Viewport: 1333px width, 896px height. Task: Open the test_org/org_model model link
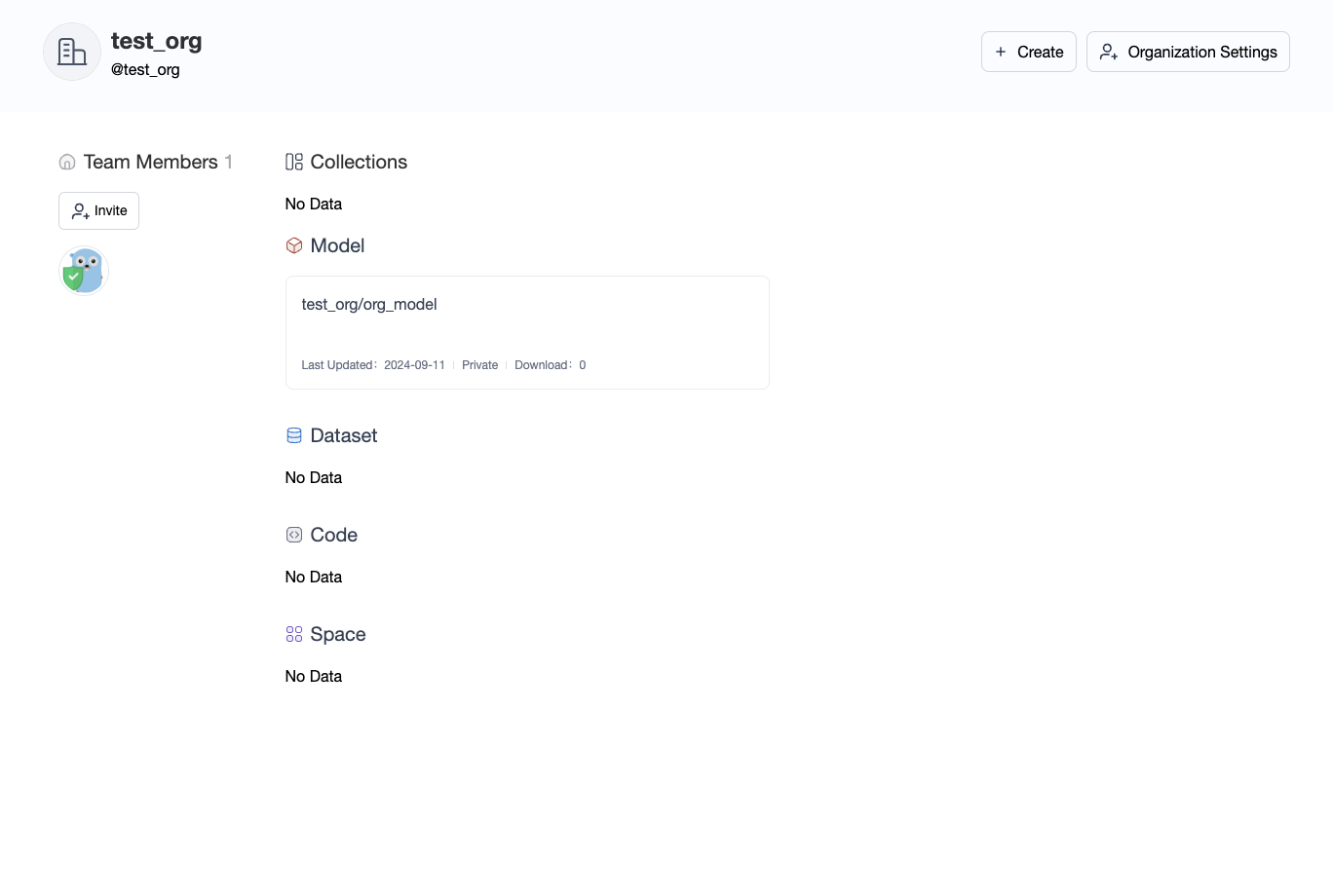[369, 304]
